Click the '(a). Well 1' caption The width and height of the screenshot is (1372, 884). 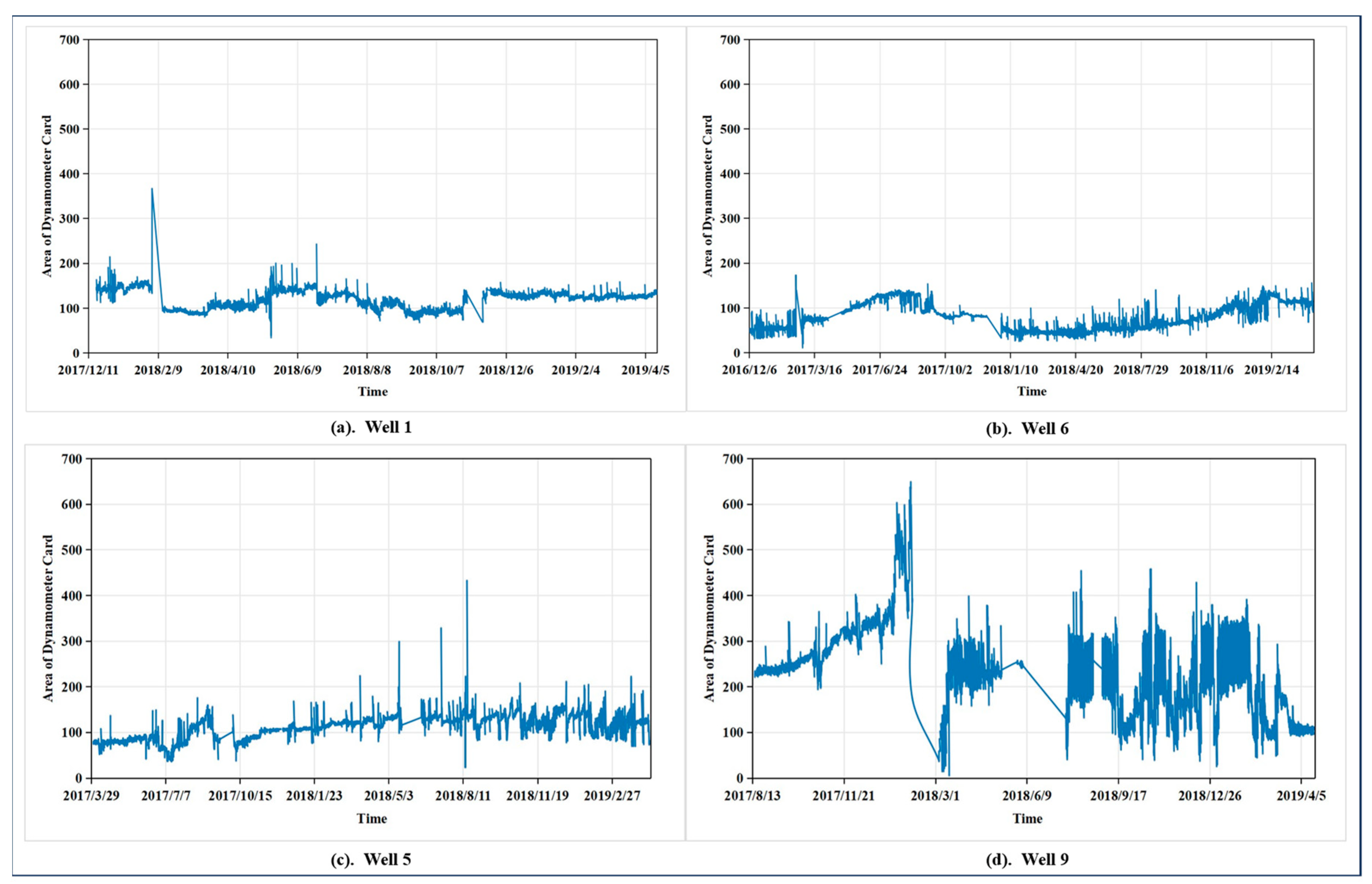tap(371, 428)
